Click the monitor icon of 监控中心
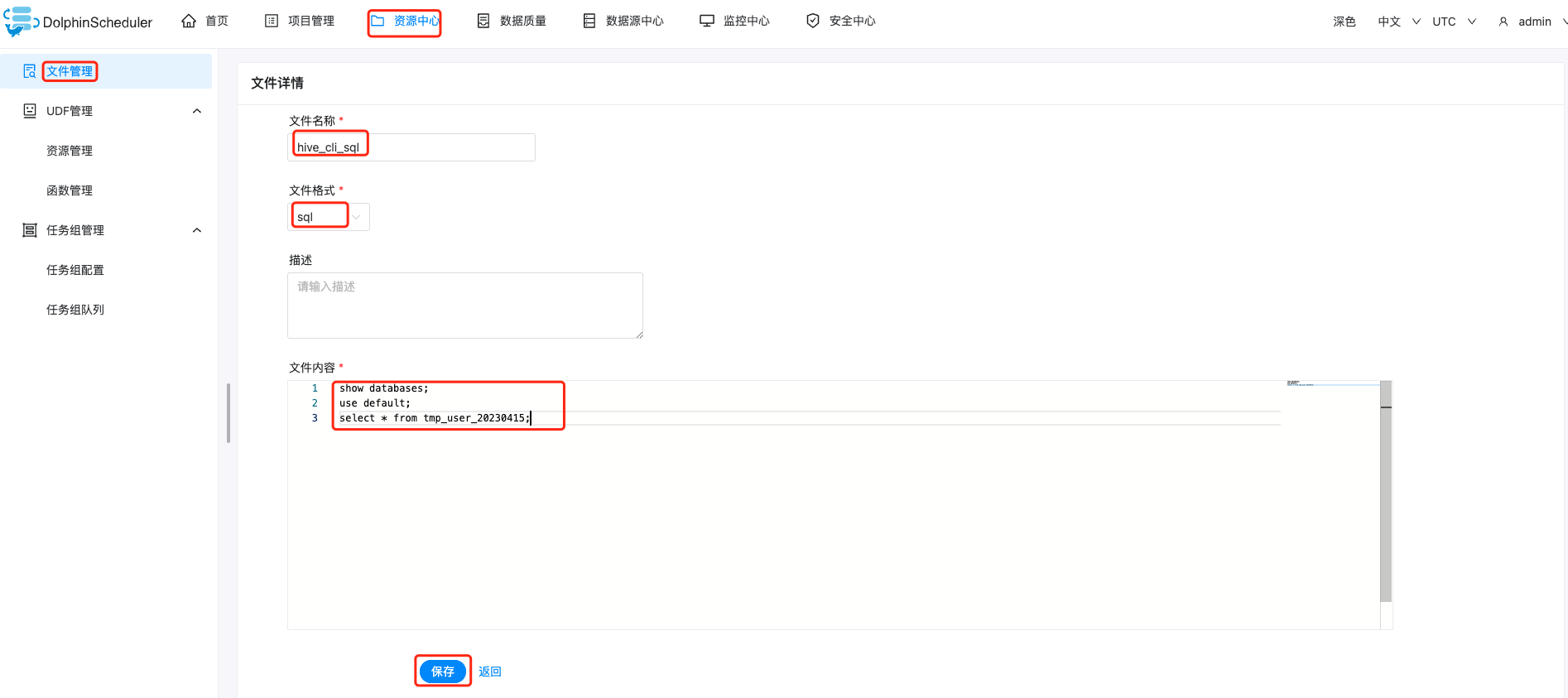Screen dimensions: 1568x698 pos(707,21)
